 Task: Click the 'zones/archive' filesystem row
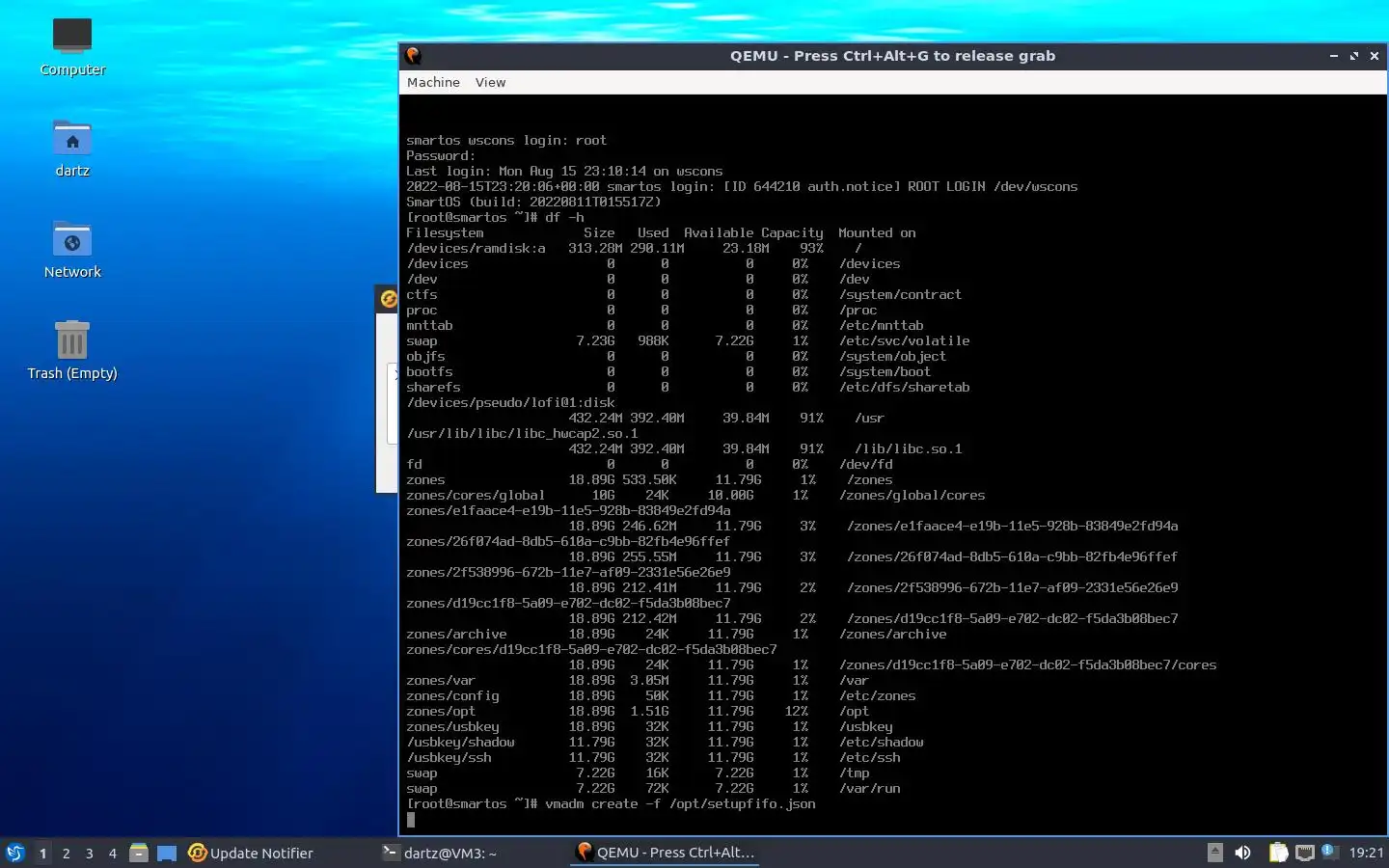pyautogui.click(x=676, y=634)
